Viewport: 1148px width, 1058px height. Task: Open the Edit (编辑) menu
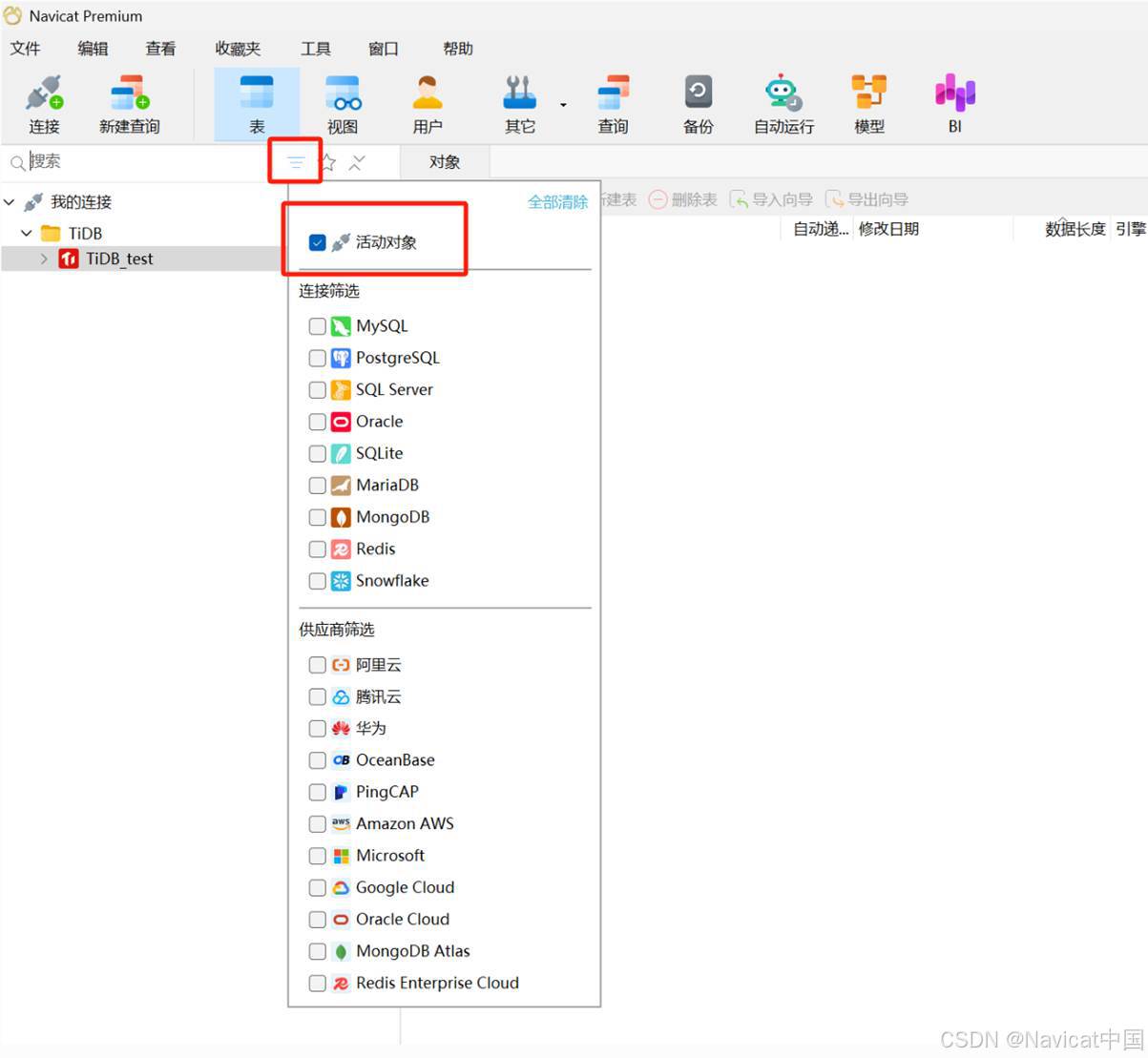(x=93, y=49)
